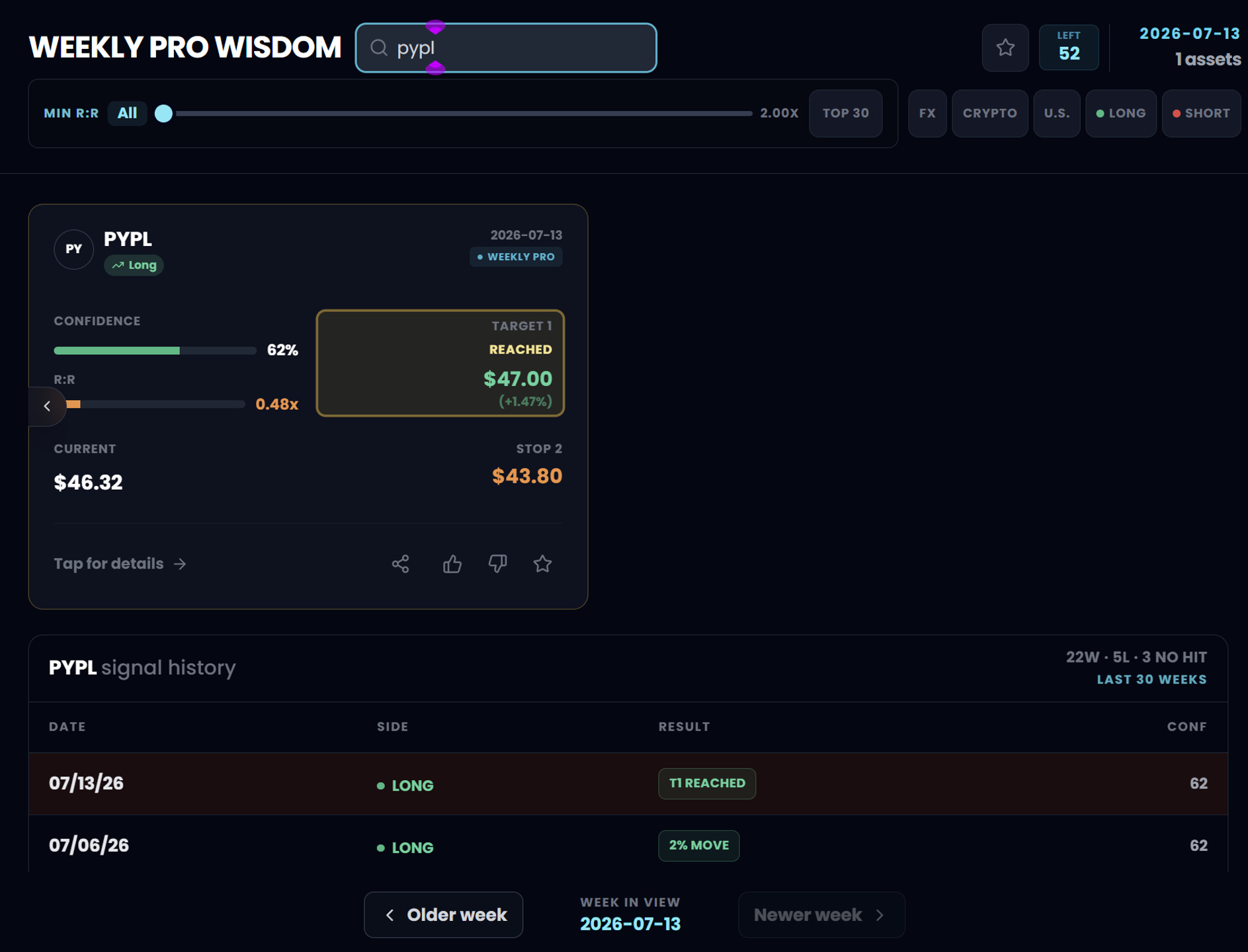The height and width of the screenshot is (952, 1248).
Task: Toggle the U.S. asset filter
Action: coord(1057,113)
